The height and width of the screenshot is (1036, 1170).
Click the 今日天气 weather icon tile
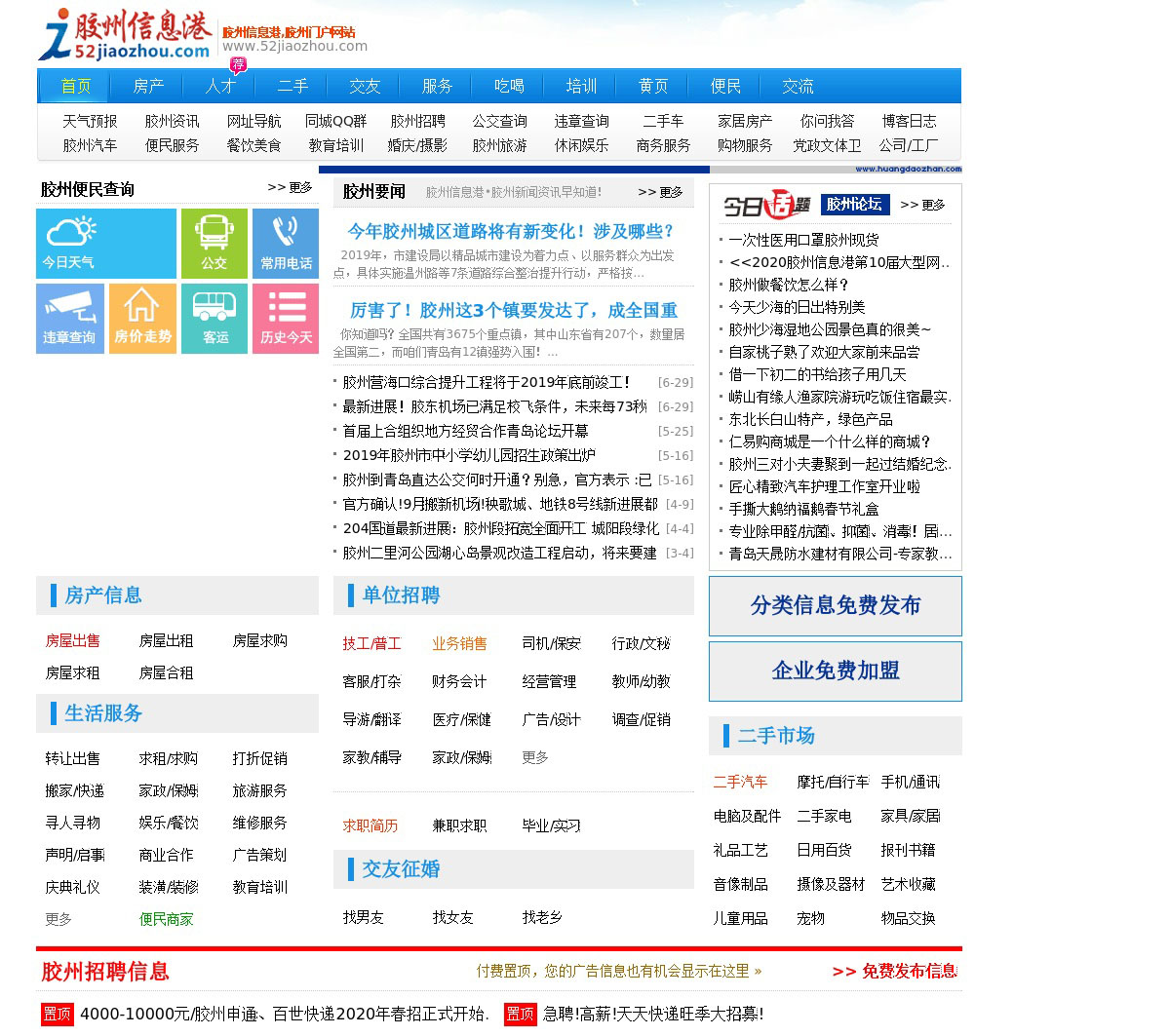[x=106, y=244]
